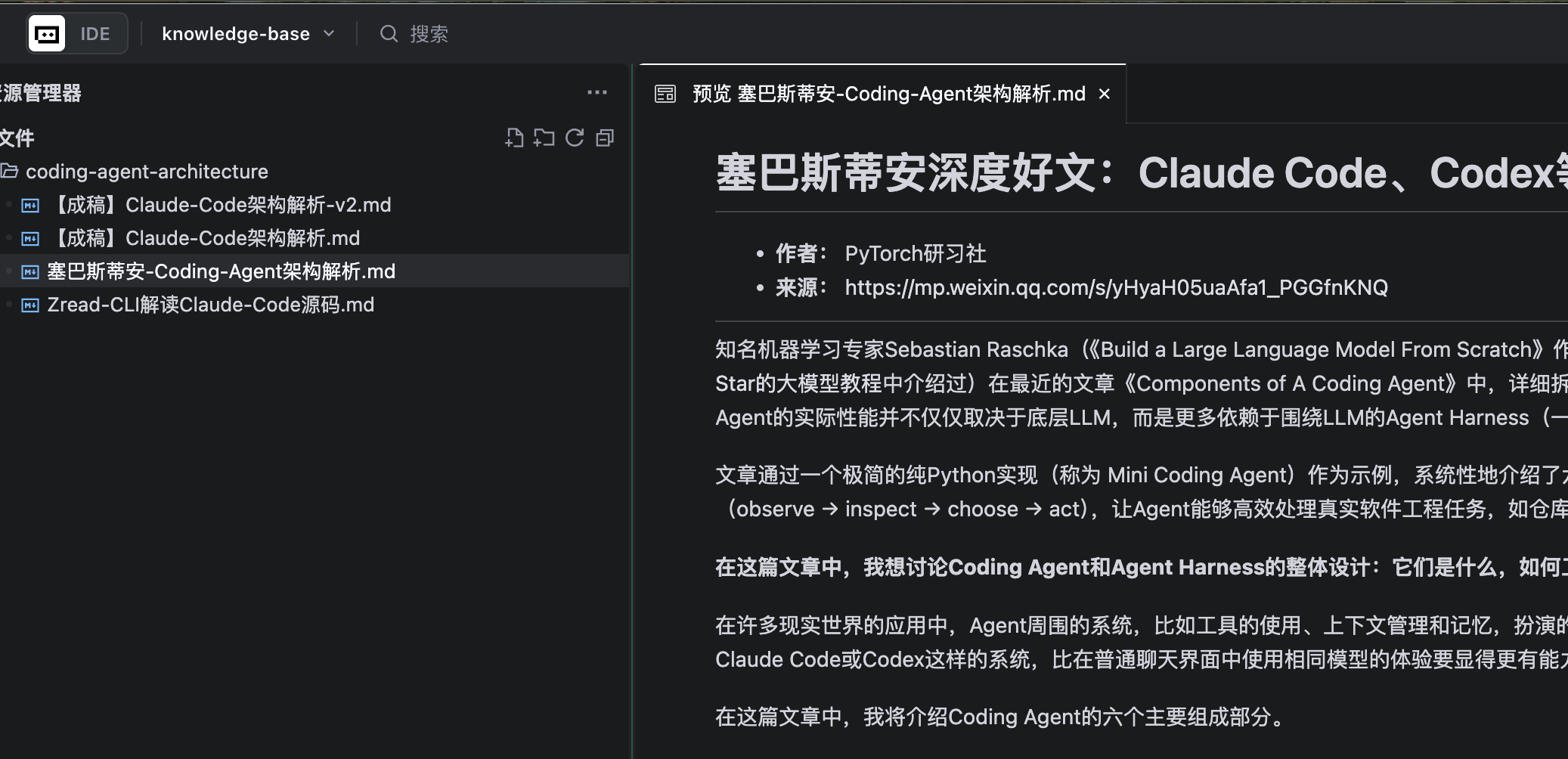The height and width of the screenshot is (759, 1568).
Task: Open 【成稿】Claude-Code架构解析.md file
Action: tap(204, 238)
